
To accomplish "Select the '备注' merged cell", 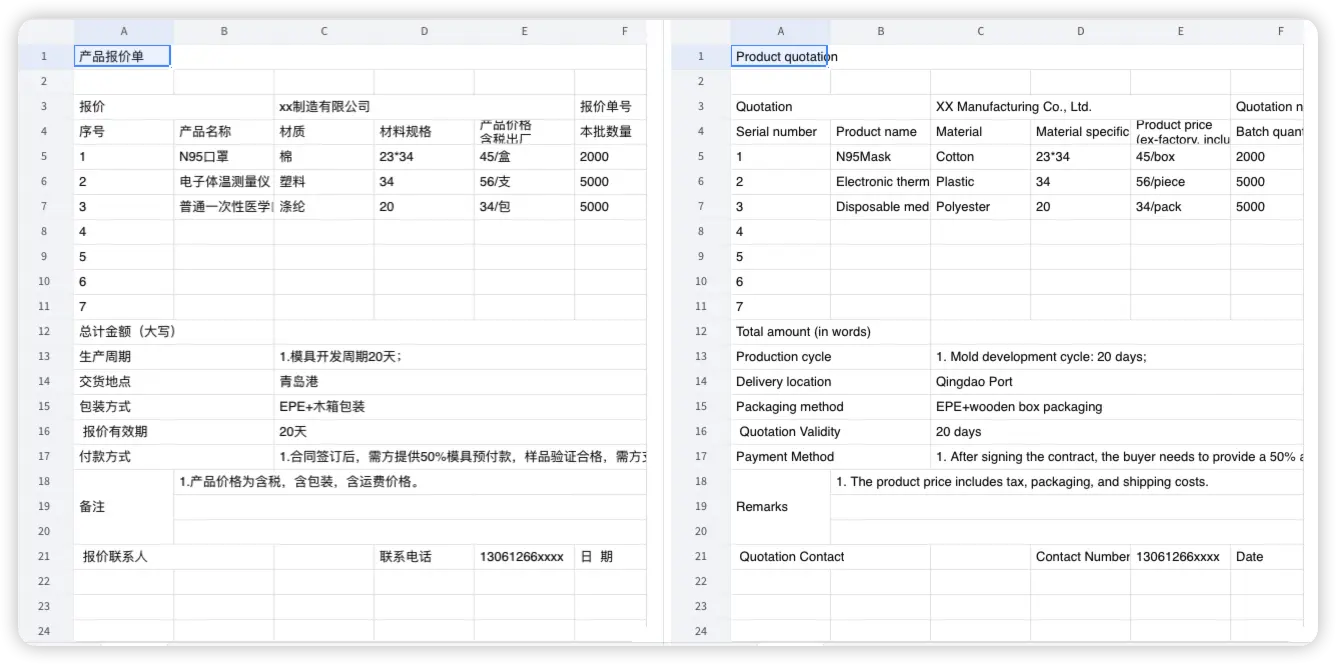I will pos(124,506).
